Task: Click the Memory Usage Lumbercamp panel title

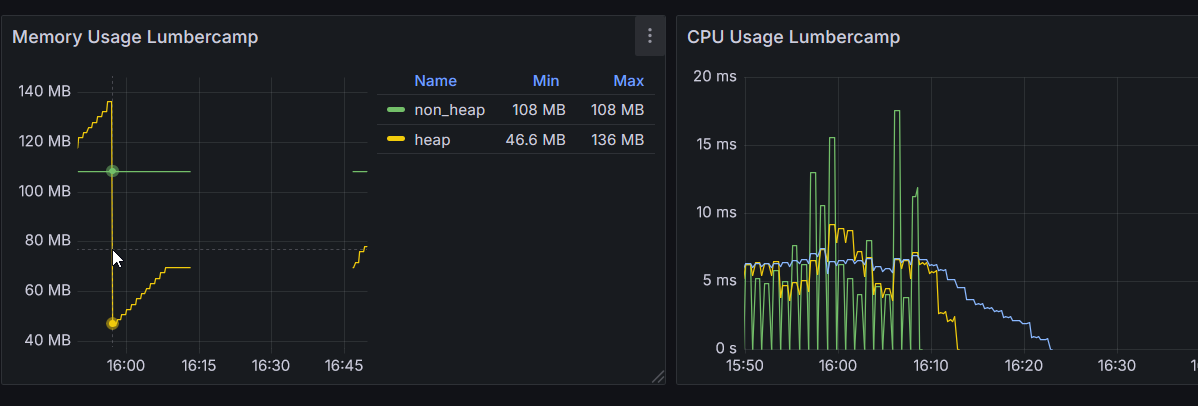Action: coord(135,37)
